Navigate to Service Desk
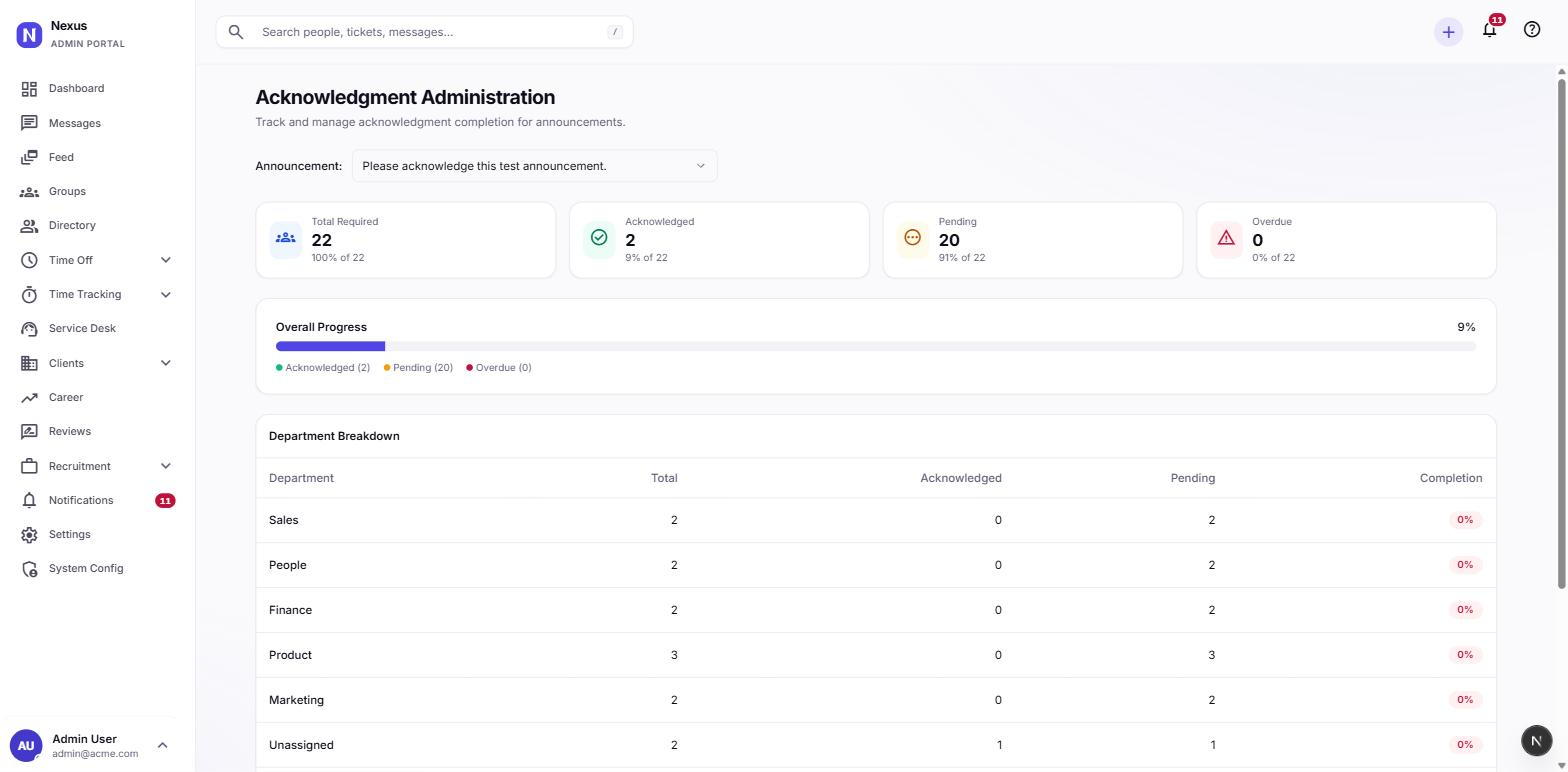 tap(97, 328)
